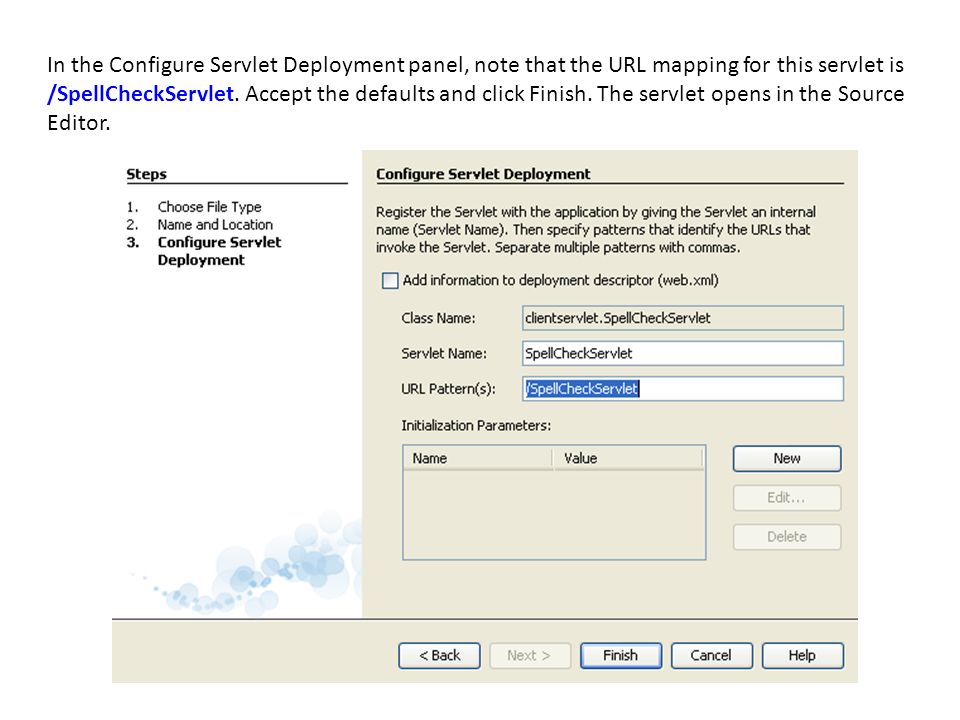
Task: Click the Class Name label
Action: [438, 318]
